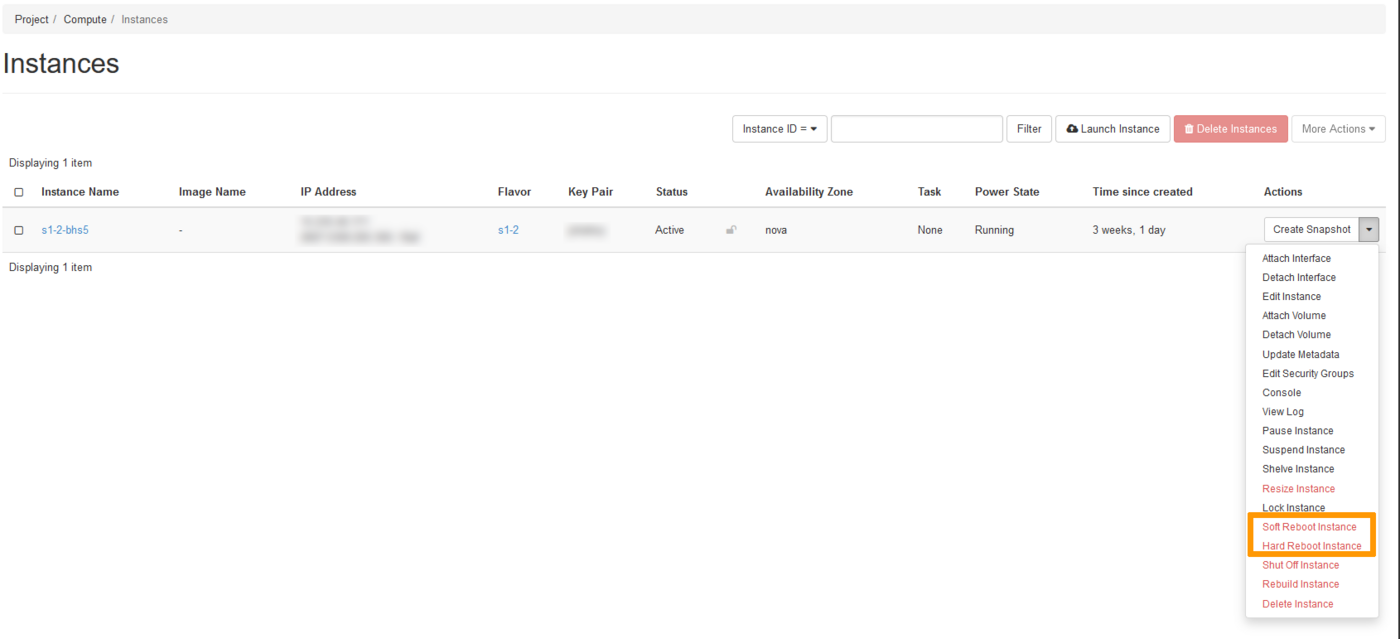Open the Instance ID filter dropdown
This screenshot has width=1400, height=639.
pos(779,129)
